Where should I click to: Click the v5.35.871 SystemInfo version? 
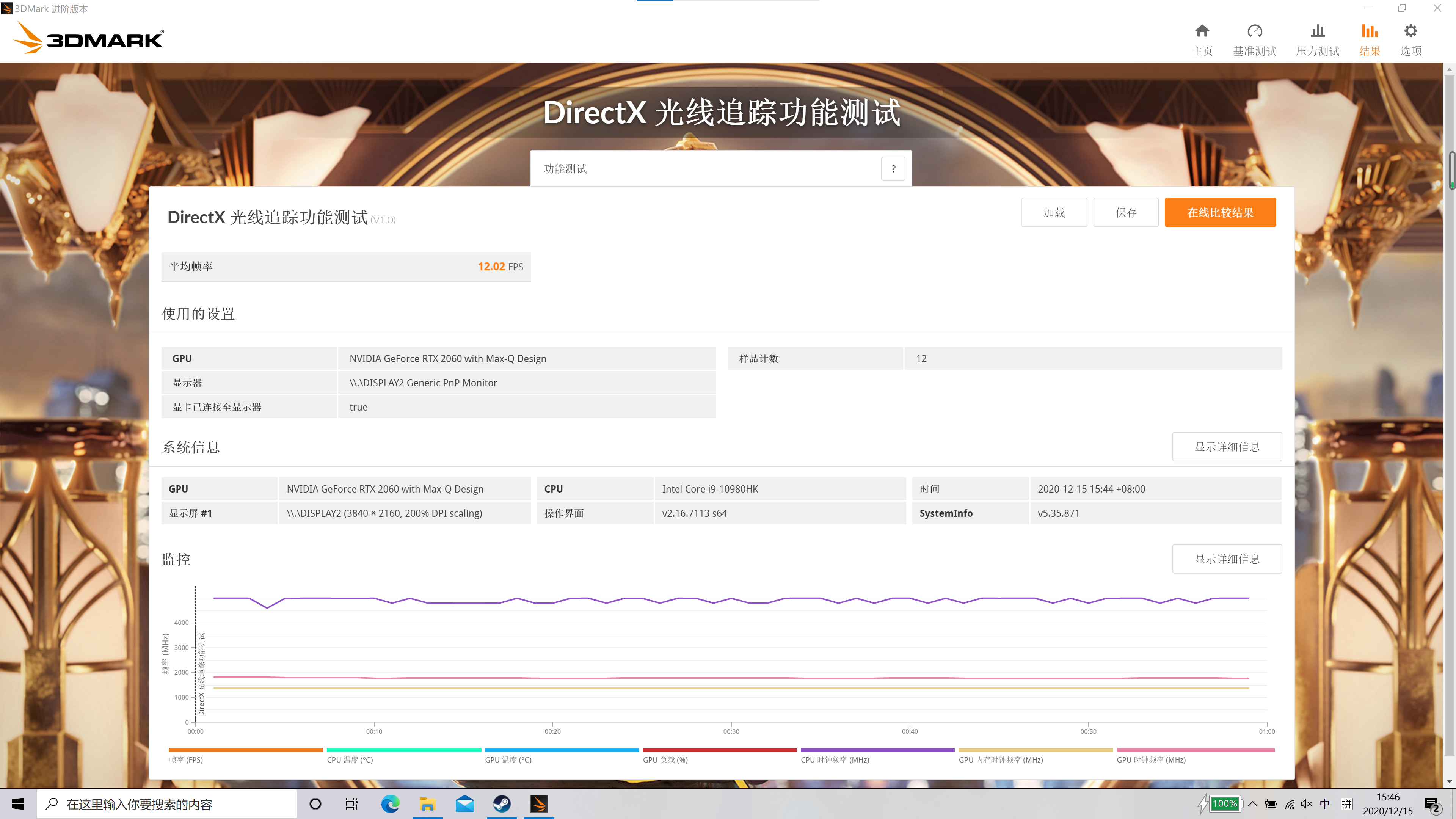(1059, 513)
